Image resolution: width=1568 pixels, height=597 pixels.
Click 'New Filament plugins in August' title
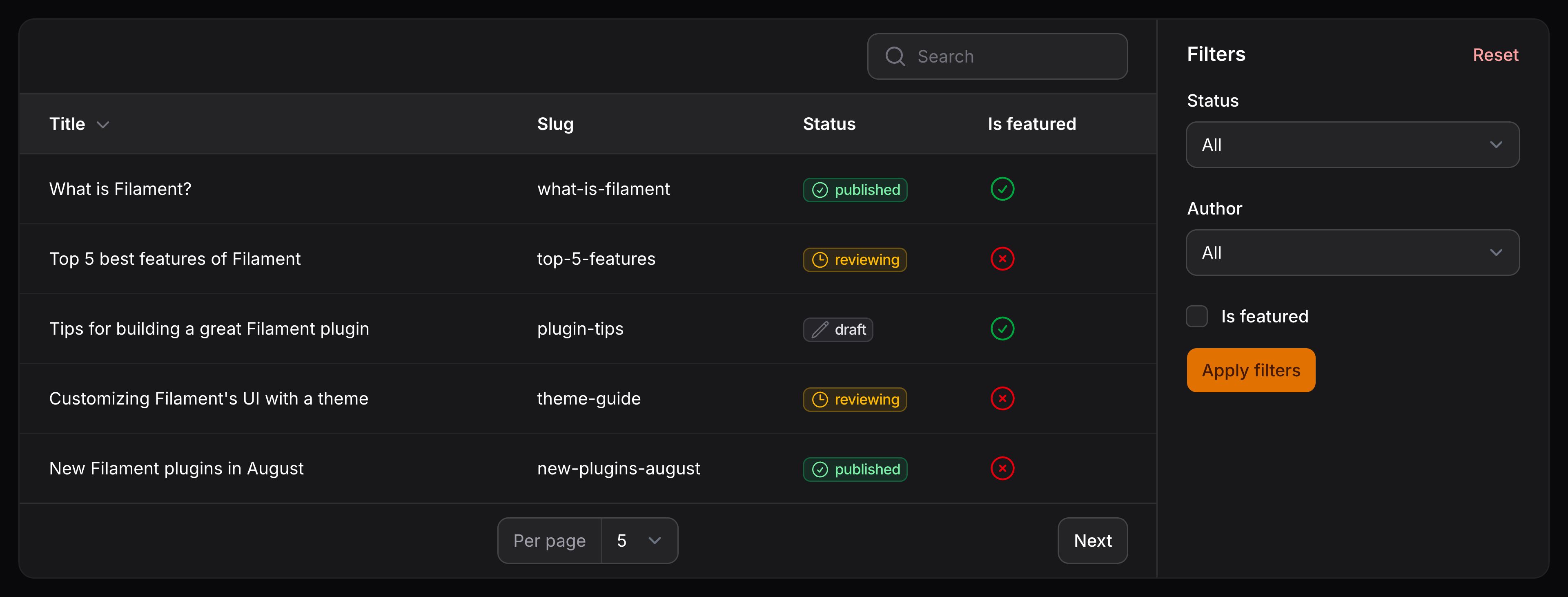[x=176, y=468]
